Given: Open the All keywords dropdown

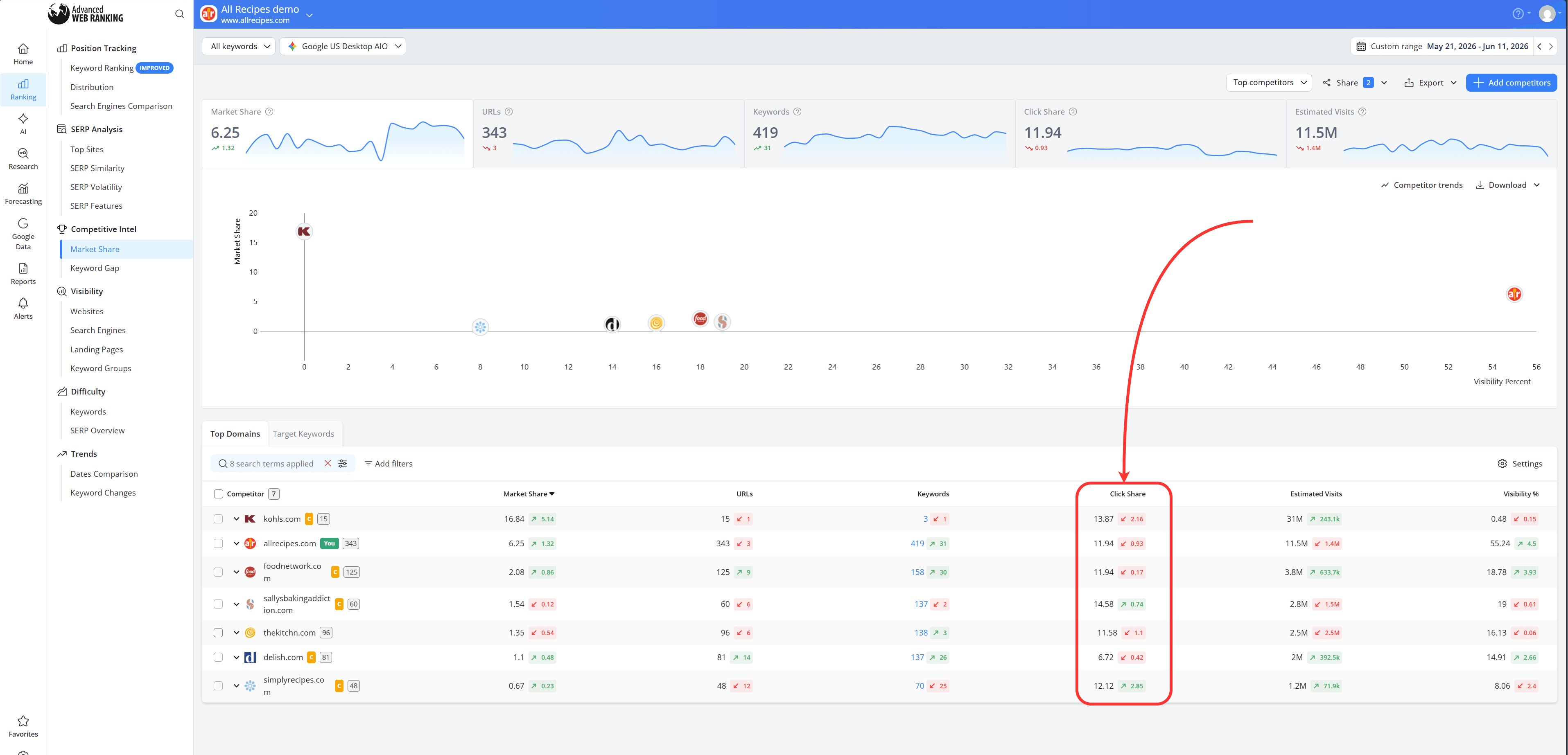Looking at the screenshot, I should 239,46.
